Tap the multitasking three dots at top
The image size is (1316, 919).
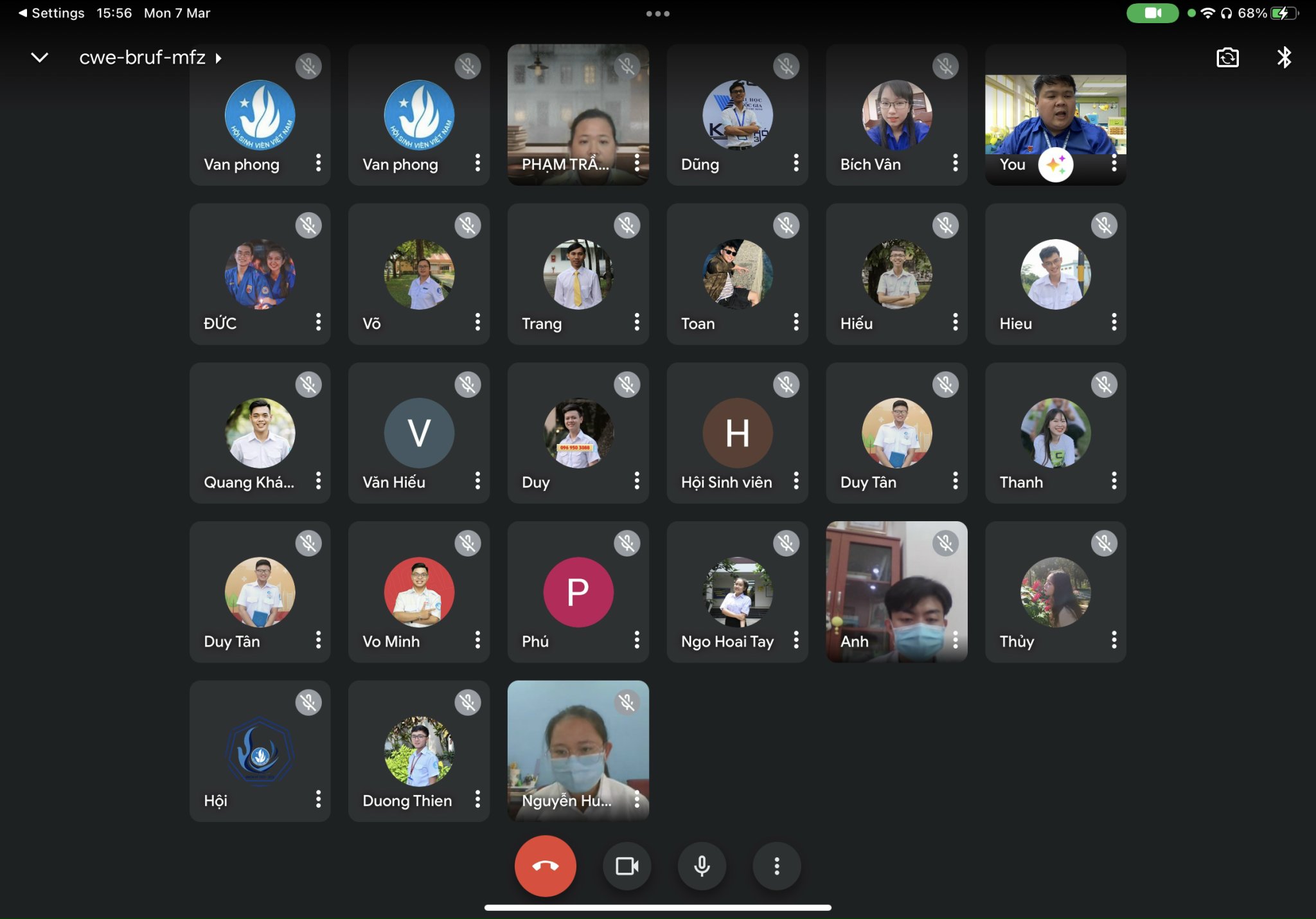pos(657,13)
